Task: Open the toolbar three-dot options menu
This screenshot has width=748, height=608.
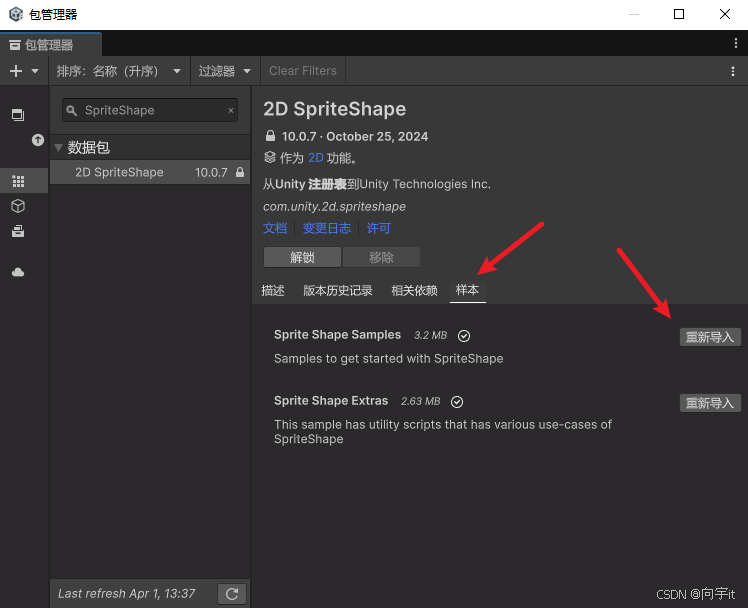Action: pyautogui.click(x=733, y=72)
